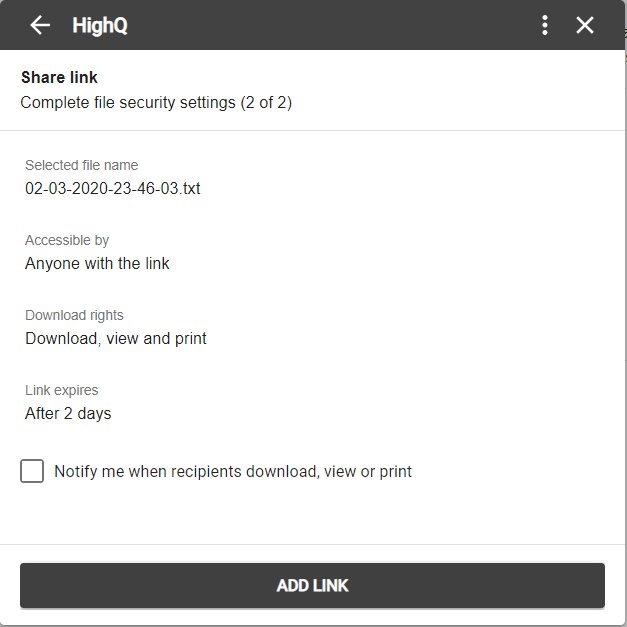The image size is (627, 627).
Task: Open the three-dot more options menu
Action: click(x=545, y=25)
